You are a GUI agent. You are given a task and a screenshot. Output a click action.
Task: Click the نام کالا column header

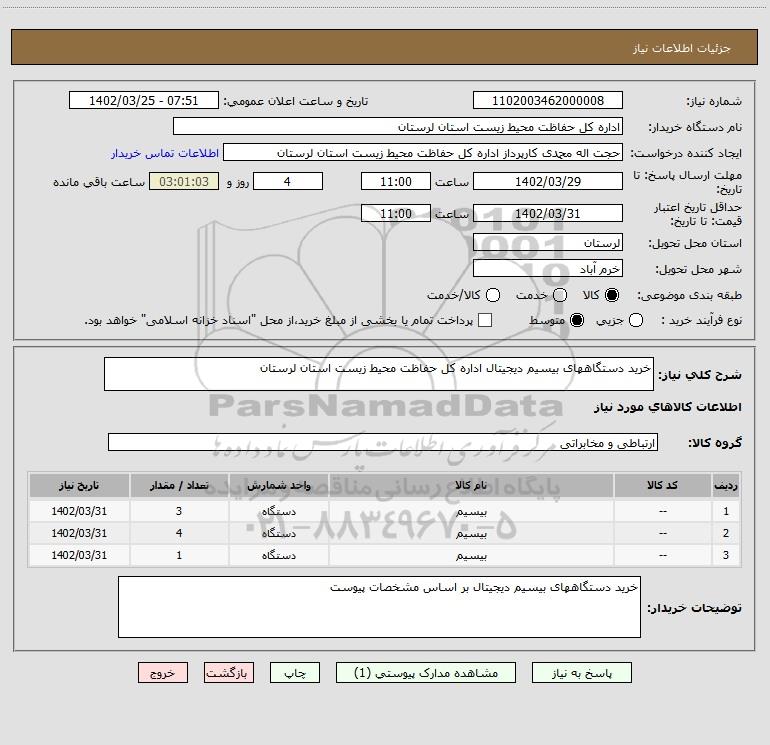pos(471,486)
